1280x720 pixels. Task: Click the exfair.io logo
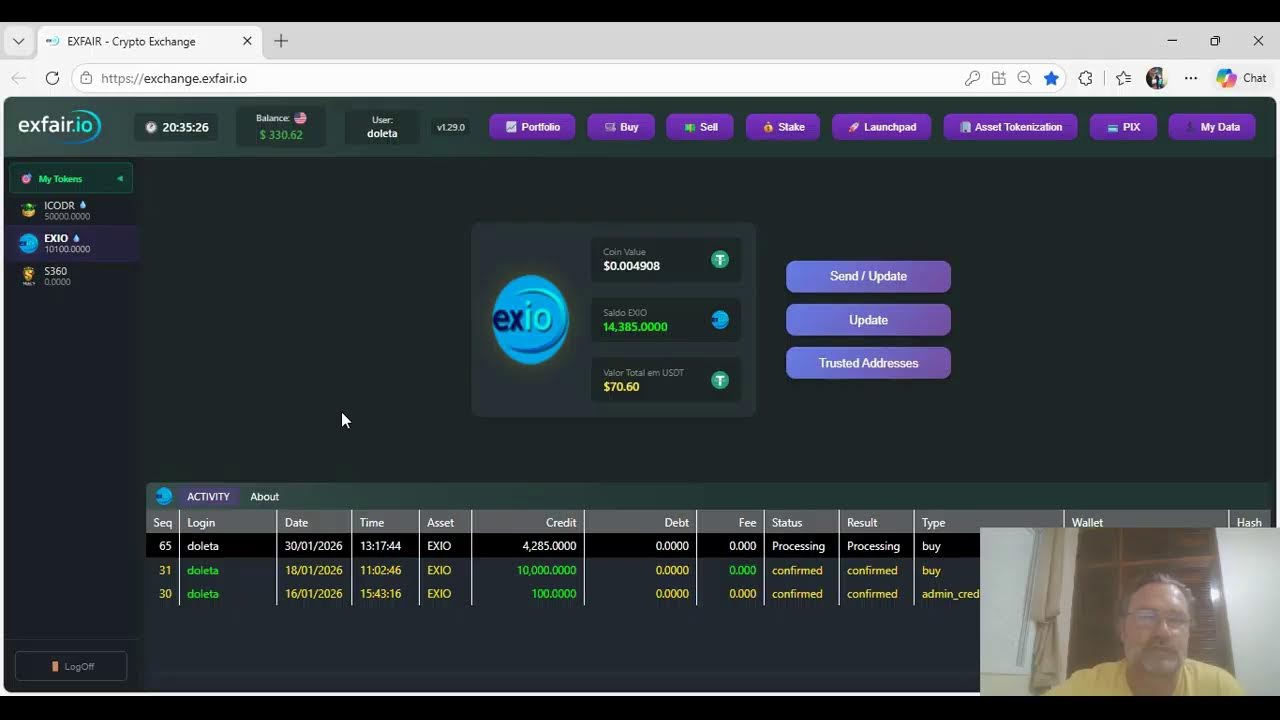click(59, 126)
